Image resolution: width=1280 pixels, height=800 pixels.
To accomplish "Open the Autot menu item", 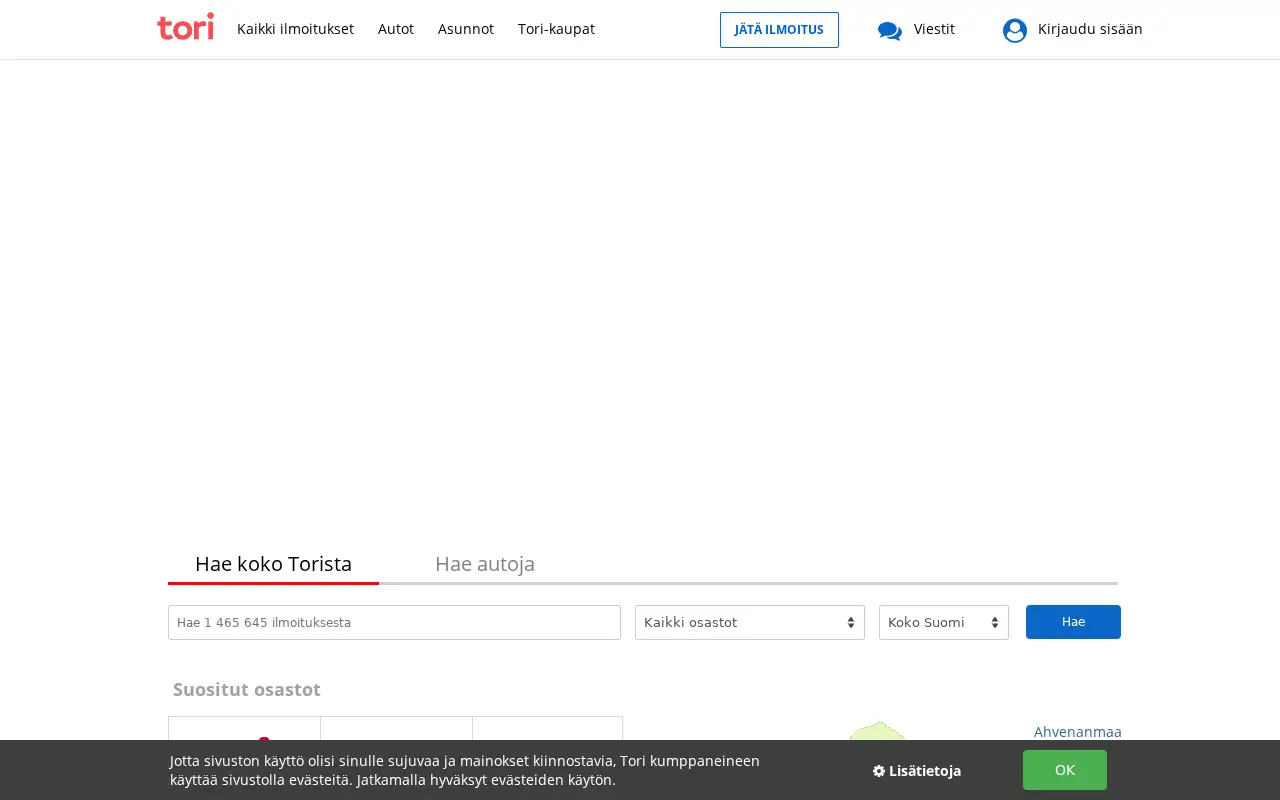I will click(x=396, y=29).
